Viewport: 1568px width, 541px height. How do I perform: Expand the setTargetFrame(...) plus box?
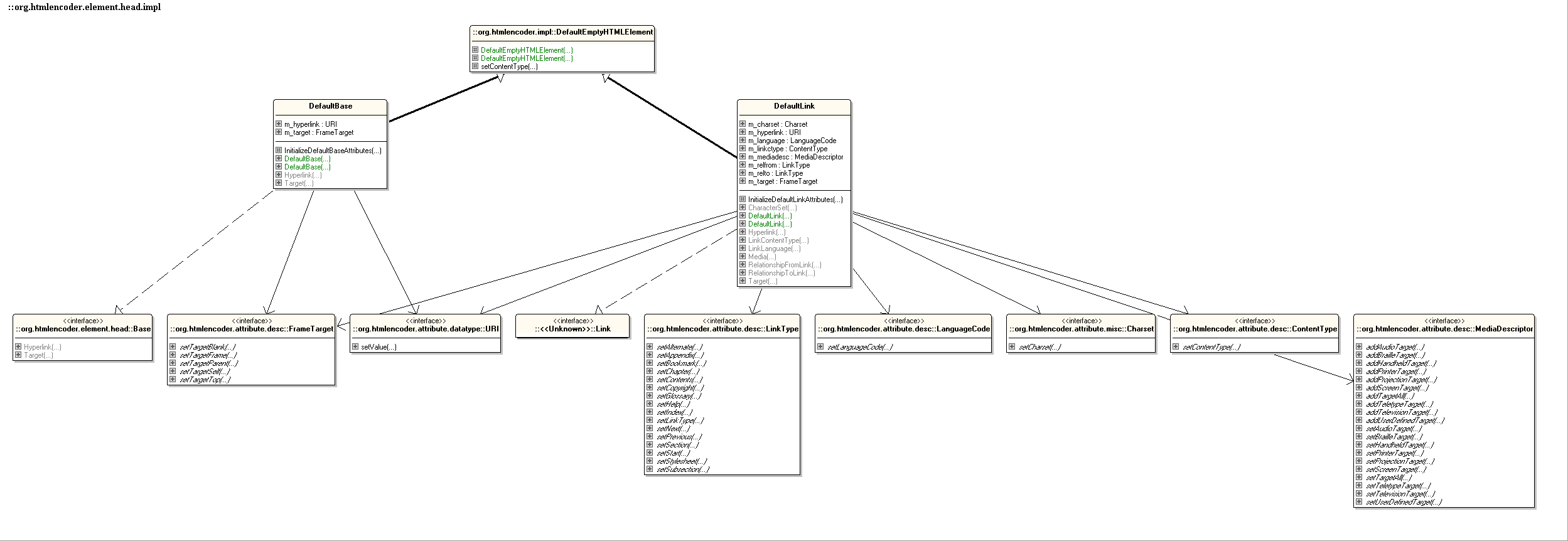click(x=173, y=355)
